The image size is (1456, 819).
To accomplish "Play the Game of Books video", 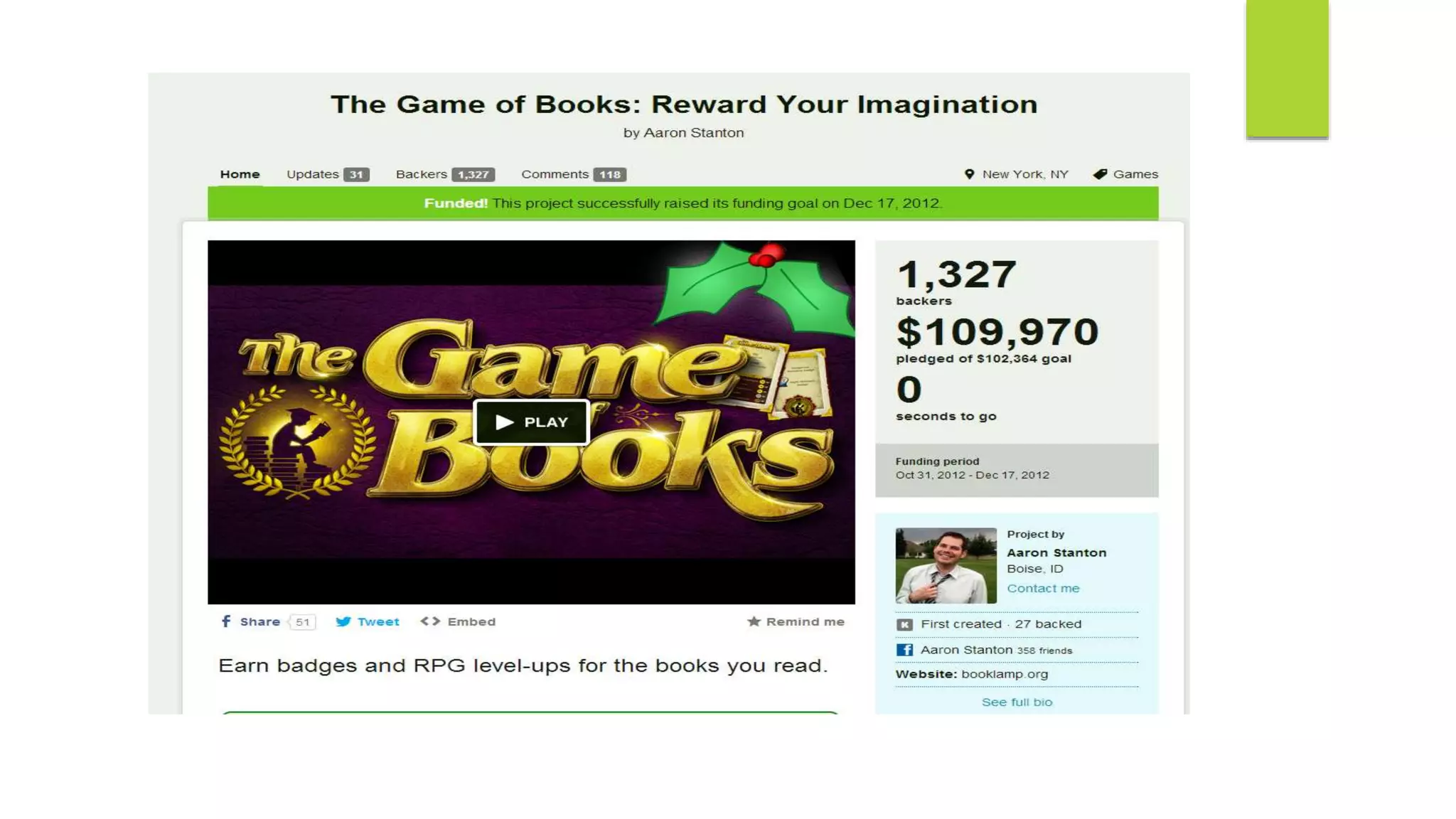I will pyautogui.click(x=531, y=422).
